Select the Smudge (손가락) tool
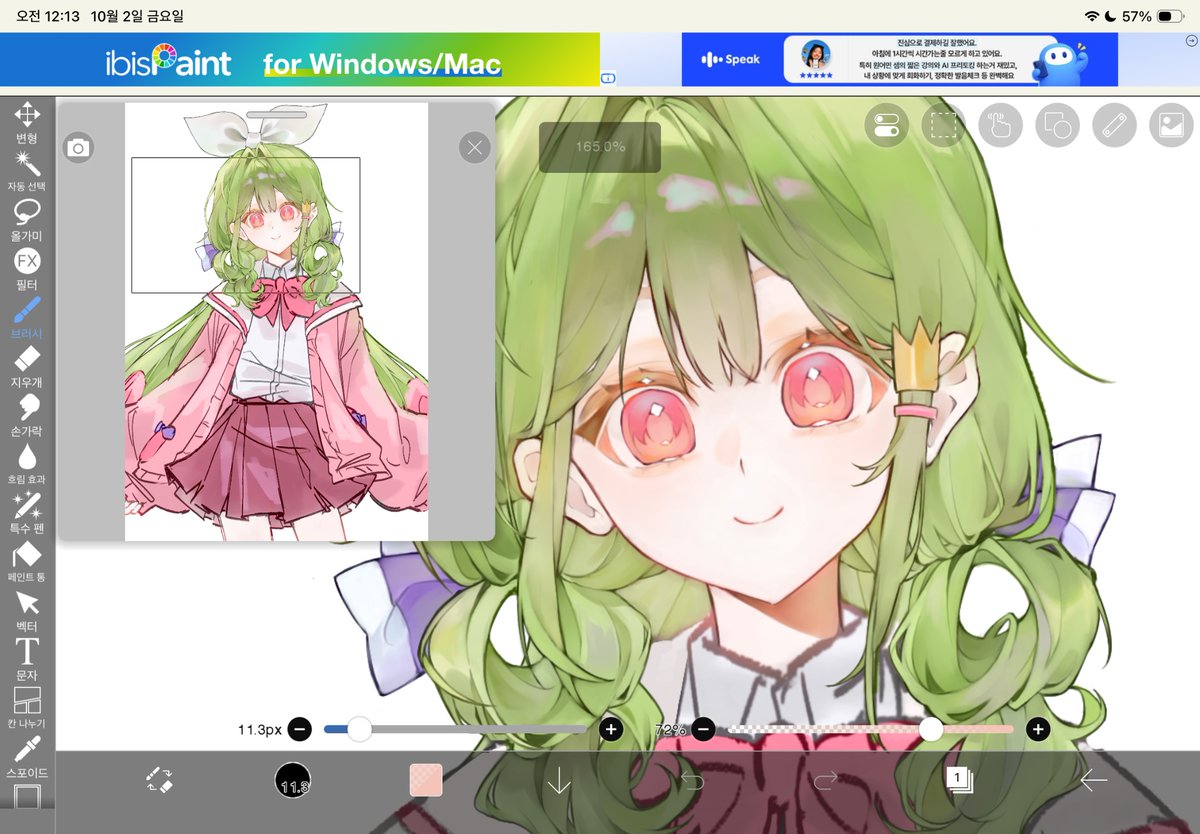 [x=27, y=415]
